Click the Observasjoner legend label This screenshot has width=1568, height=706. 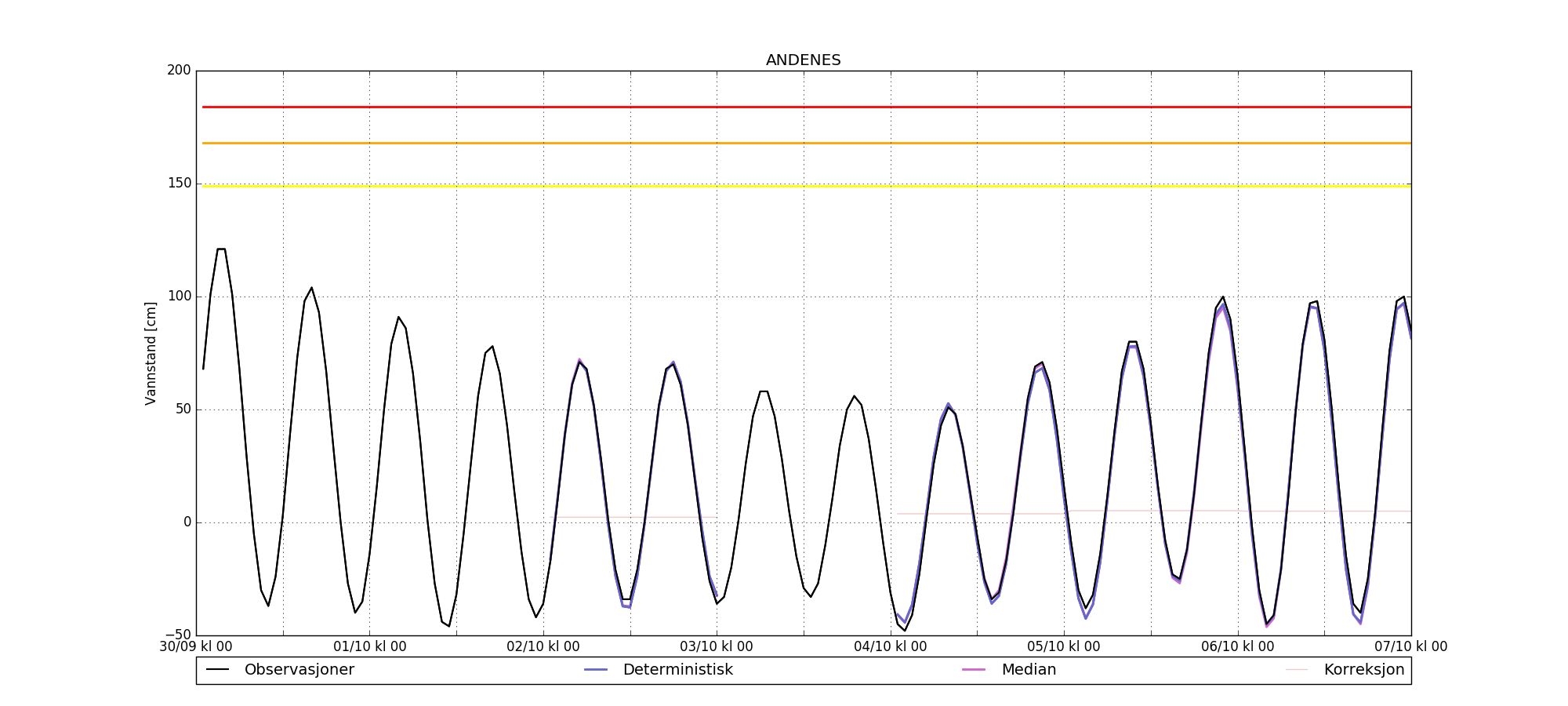tap(299, 670)
